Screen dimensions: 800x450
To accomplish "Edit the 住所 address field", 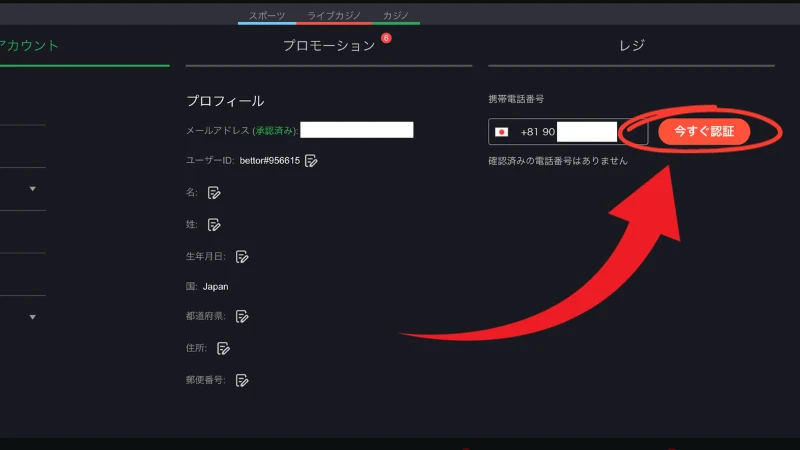I will [223, 348].
